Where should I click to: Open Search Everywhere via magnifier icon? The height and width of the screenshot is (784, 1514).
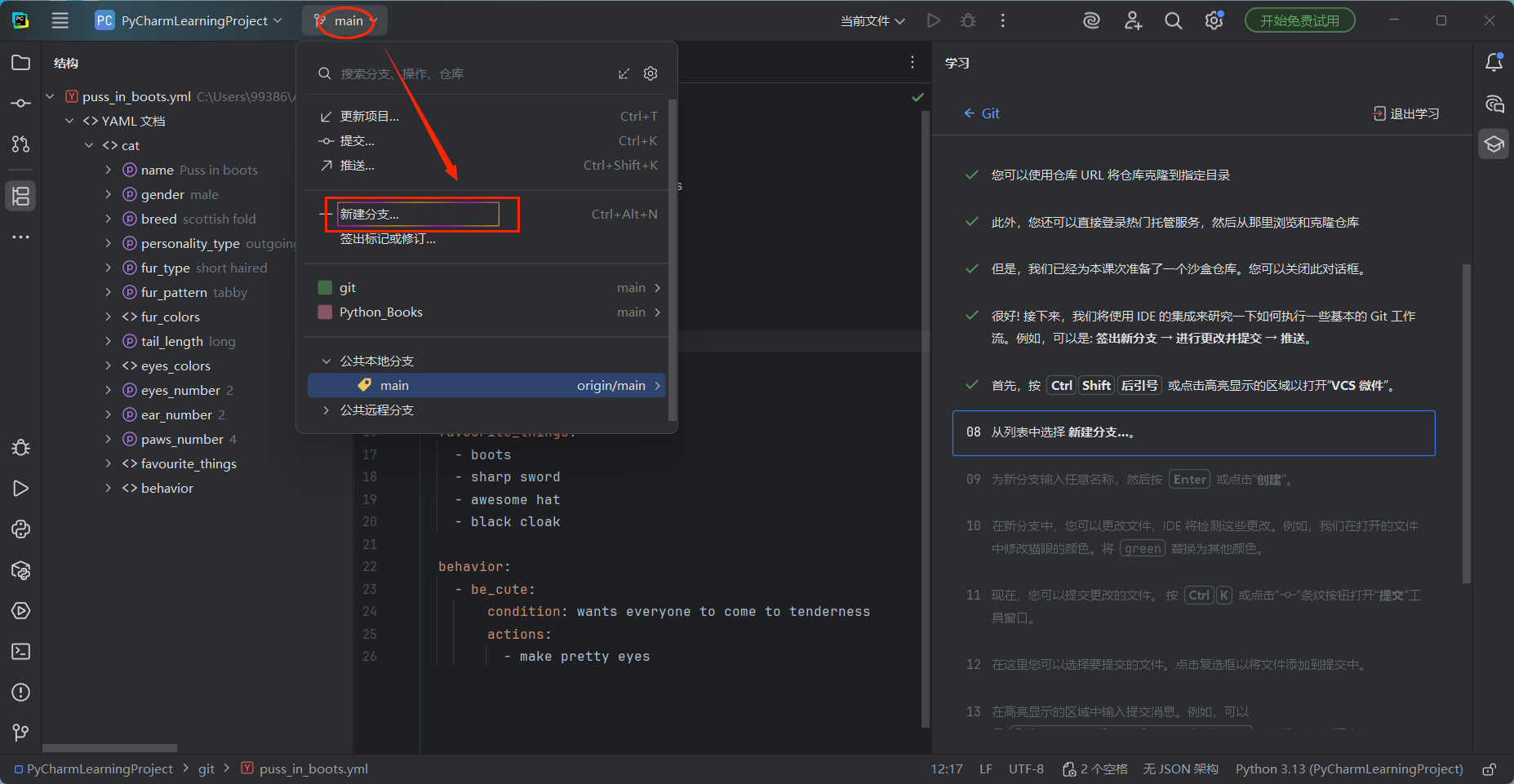click(1174, 20)
